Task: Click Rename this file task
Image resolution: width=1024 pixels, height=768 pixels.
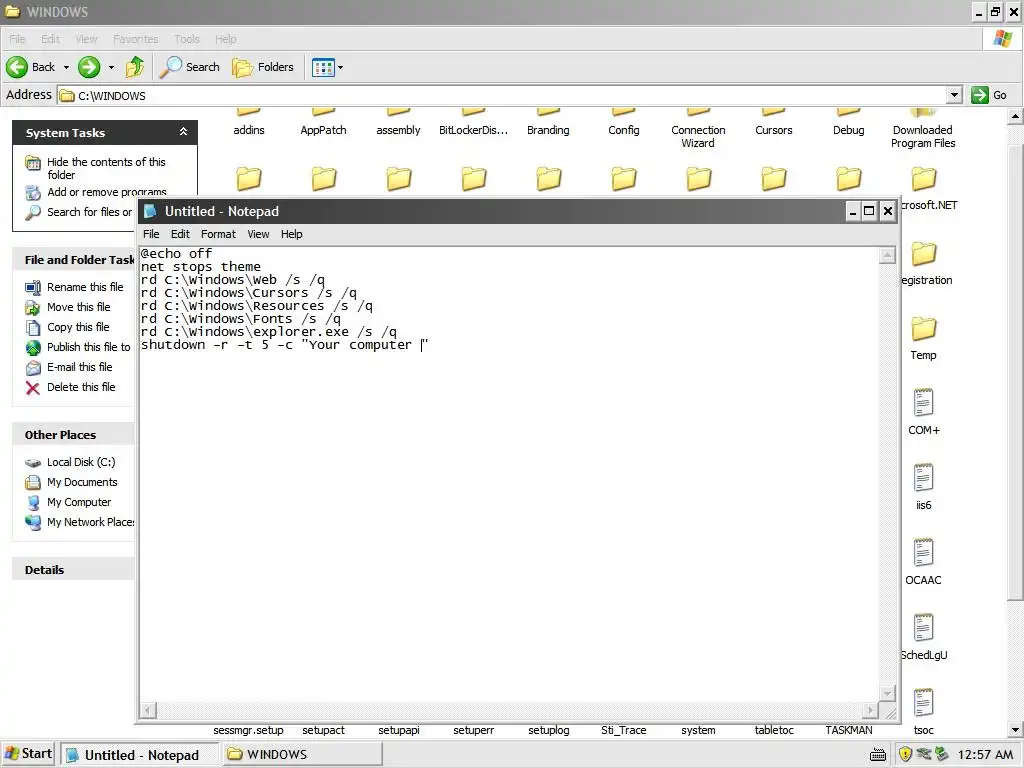Action: click(85, 287)
